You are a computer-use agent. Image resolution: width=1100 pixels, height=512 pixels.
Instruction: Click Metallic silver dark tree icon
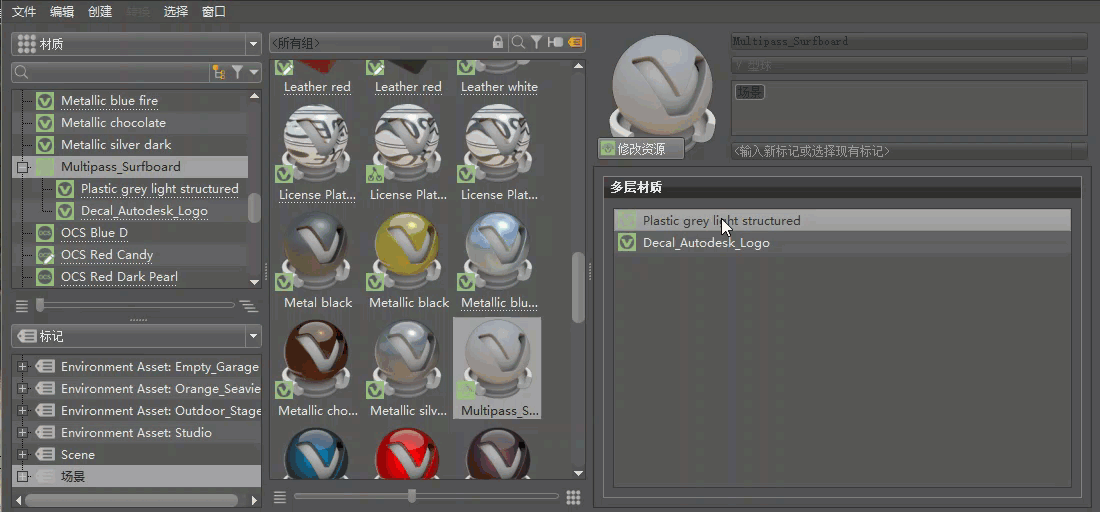click(45, 144)
